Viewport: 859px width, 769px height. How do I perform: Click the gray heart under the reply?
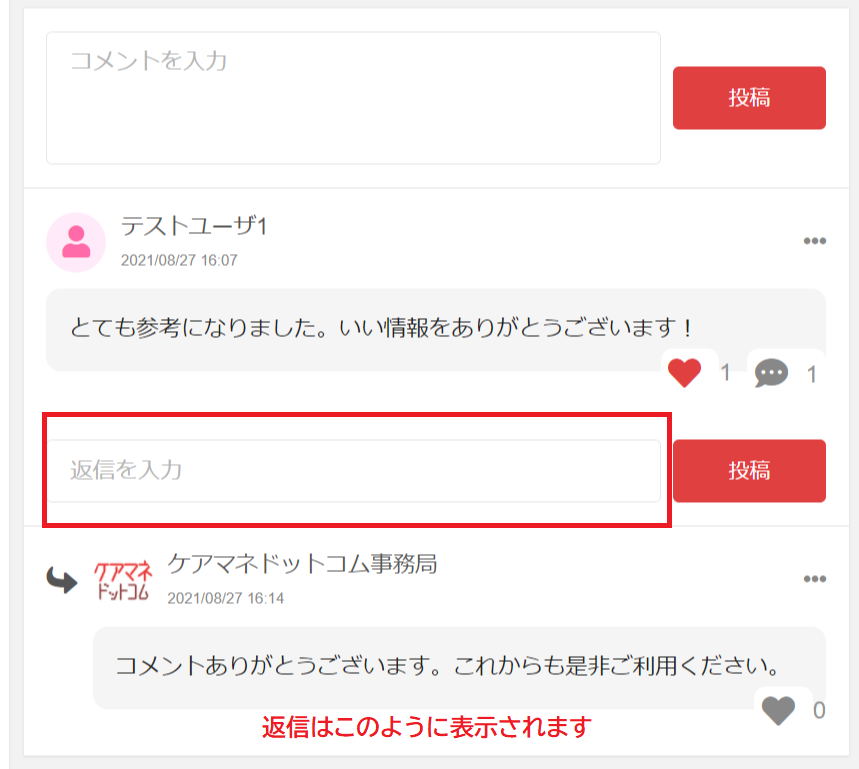(780, 710)
